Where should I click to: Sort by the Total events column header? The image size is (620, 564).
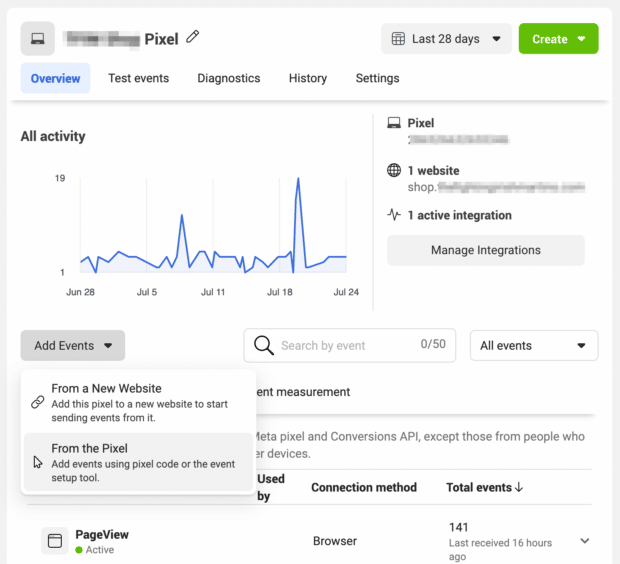point(485,487)
